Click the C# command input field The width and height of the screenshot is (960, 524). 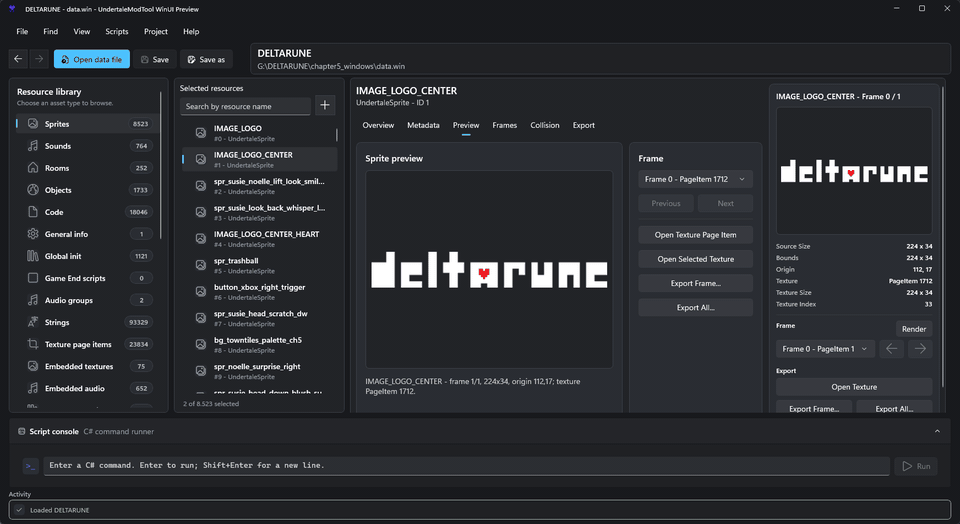coord(467,466)
